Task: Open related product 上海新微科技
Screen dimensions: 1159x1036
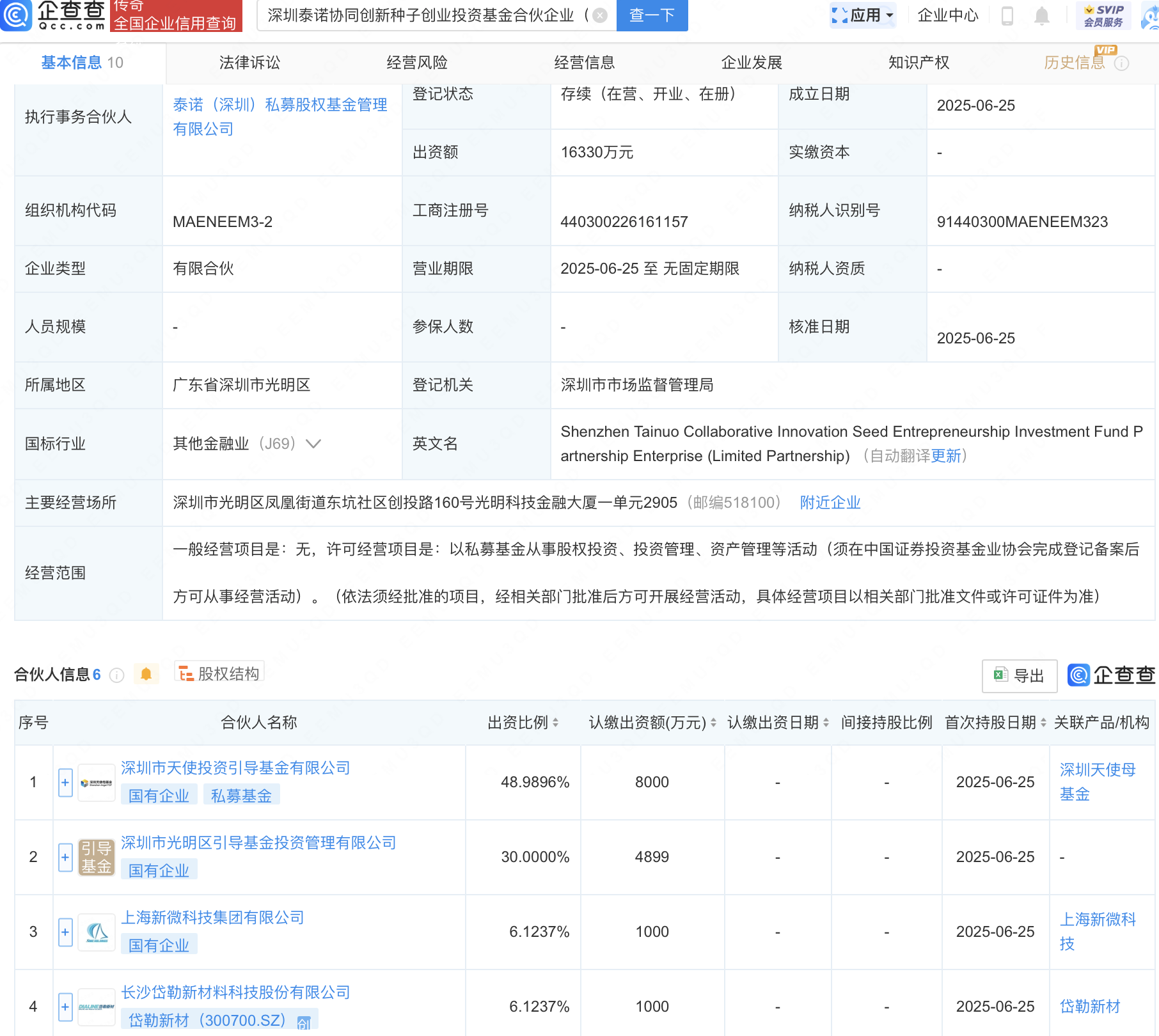Action: pyautogui.click(x=1098, y=932)
